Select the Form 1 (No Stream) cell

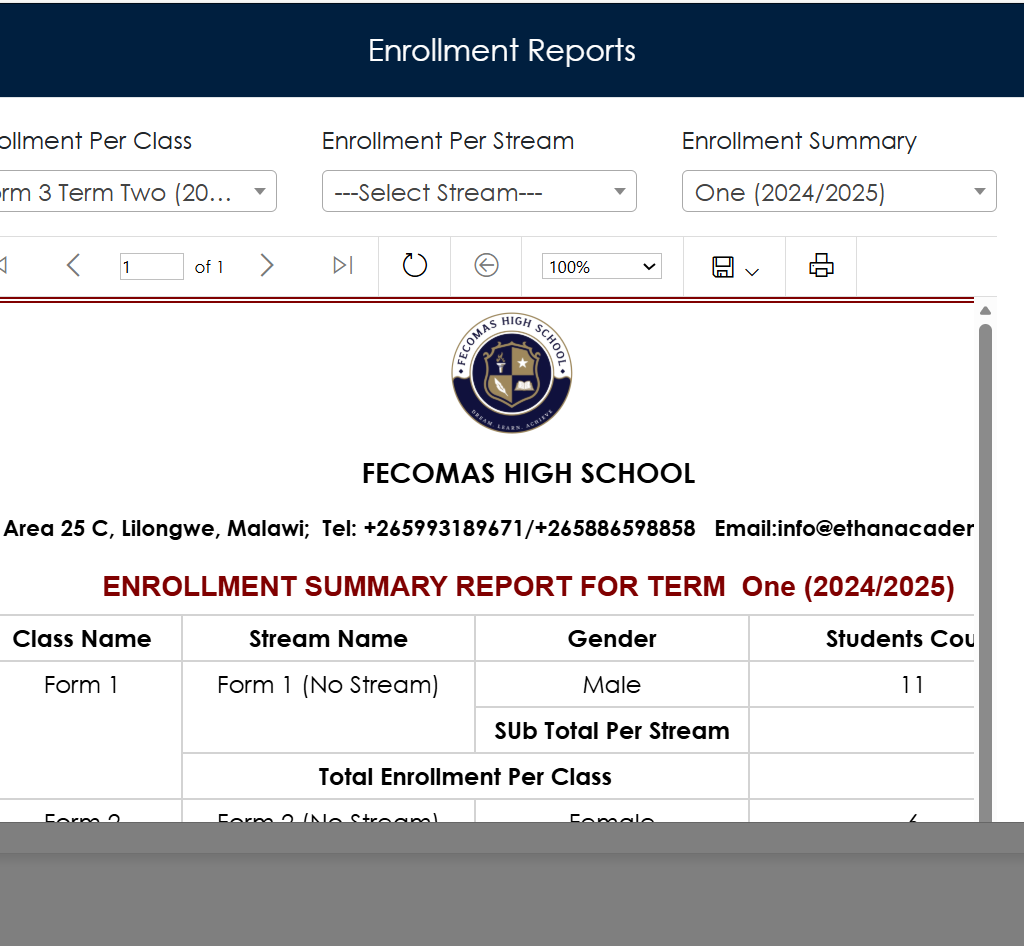328,685
